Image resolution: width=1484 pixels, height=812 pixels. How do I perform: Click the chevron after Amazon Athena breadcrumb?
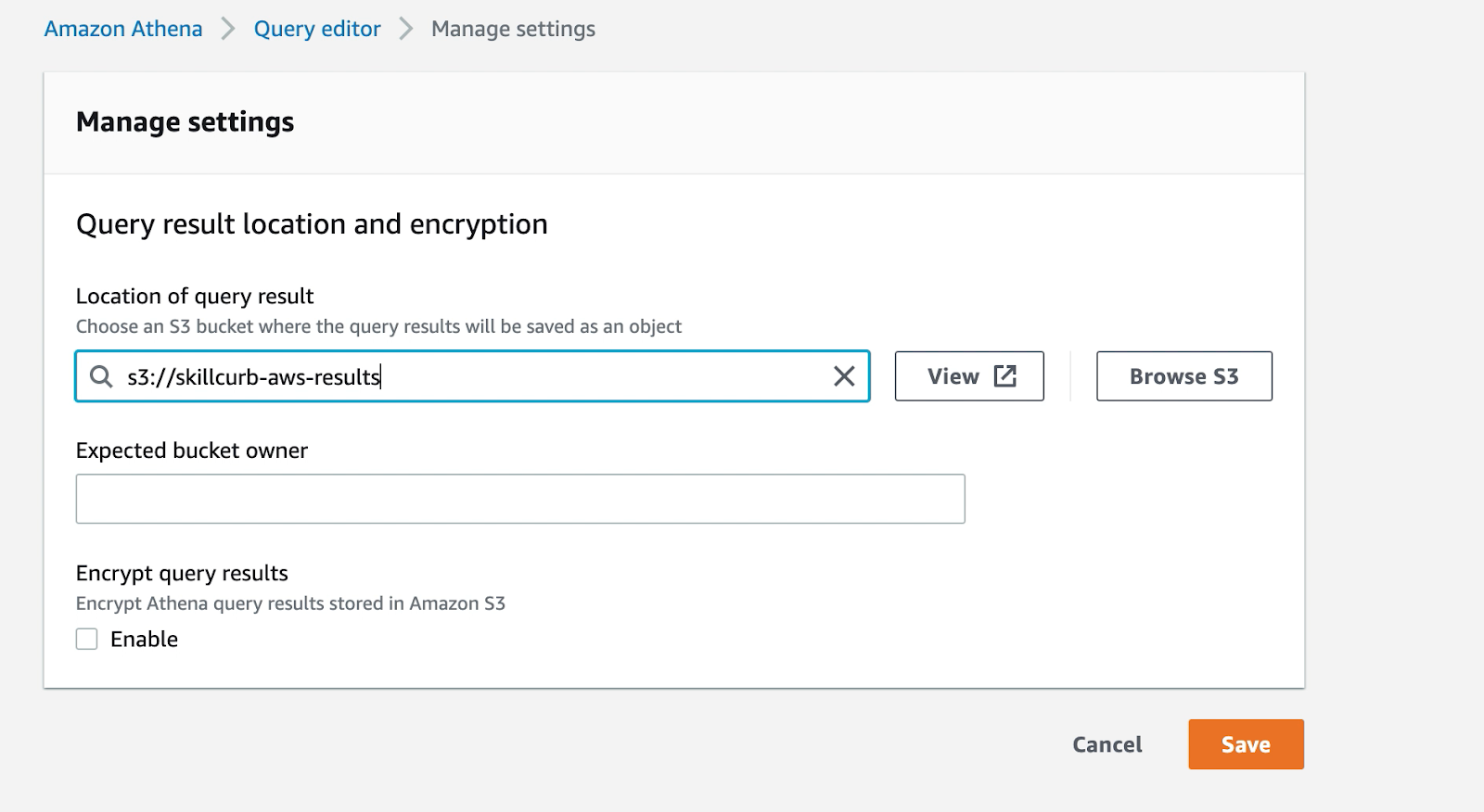coord(228,29)
